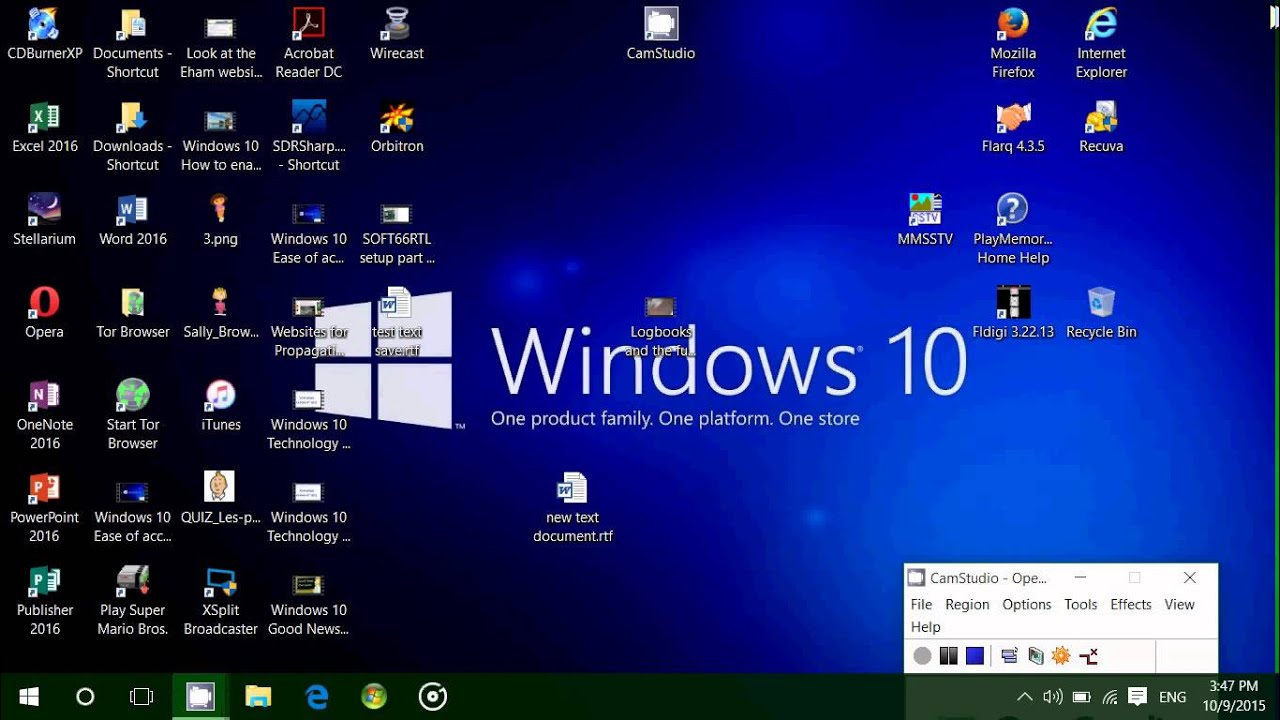The height and width of the screenshot is (720, 1280).
Task: Open File Explorer from the taskbar
Action: tap(258, 696)
